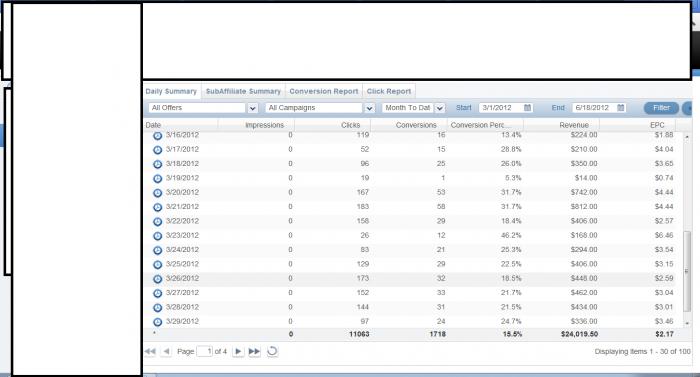Click the page number input box
This screenshot has width=700, height=377.
pyautogui.click(x=204, y=352)
